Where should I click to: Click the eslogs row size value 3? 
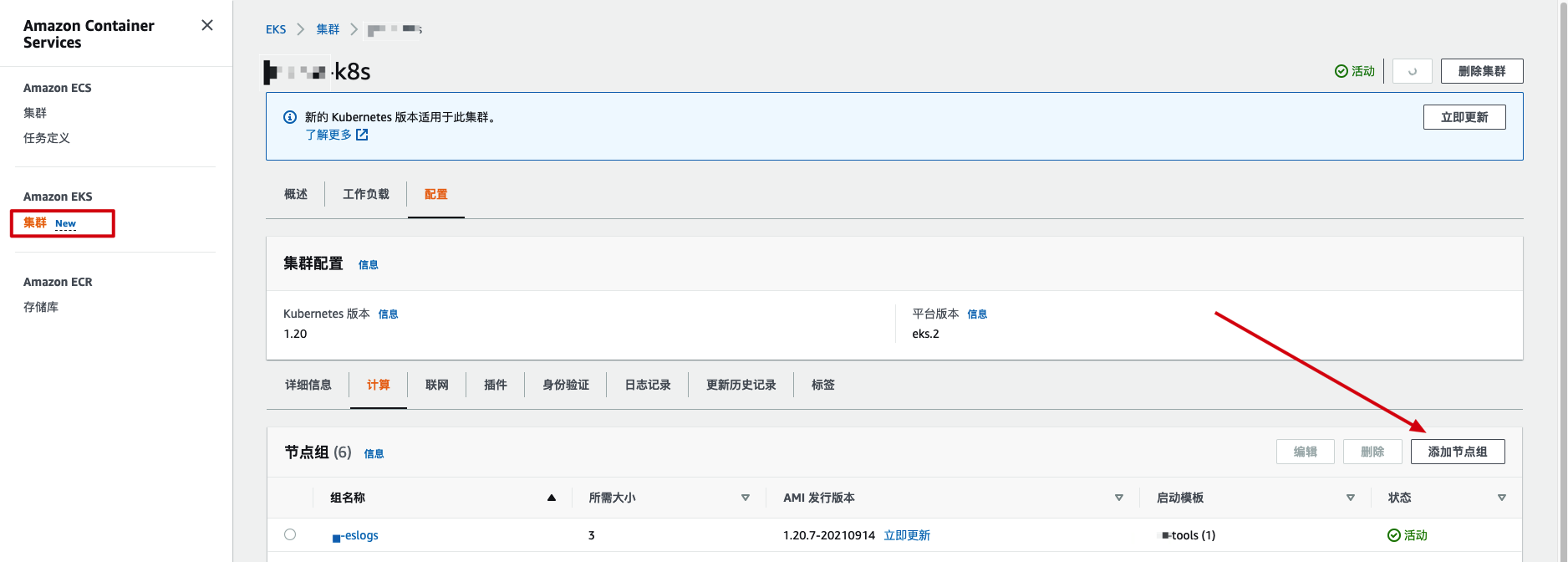click(592, 535)
